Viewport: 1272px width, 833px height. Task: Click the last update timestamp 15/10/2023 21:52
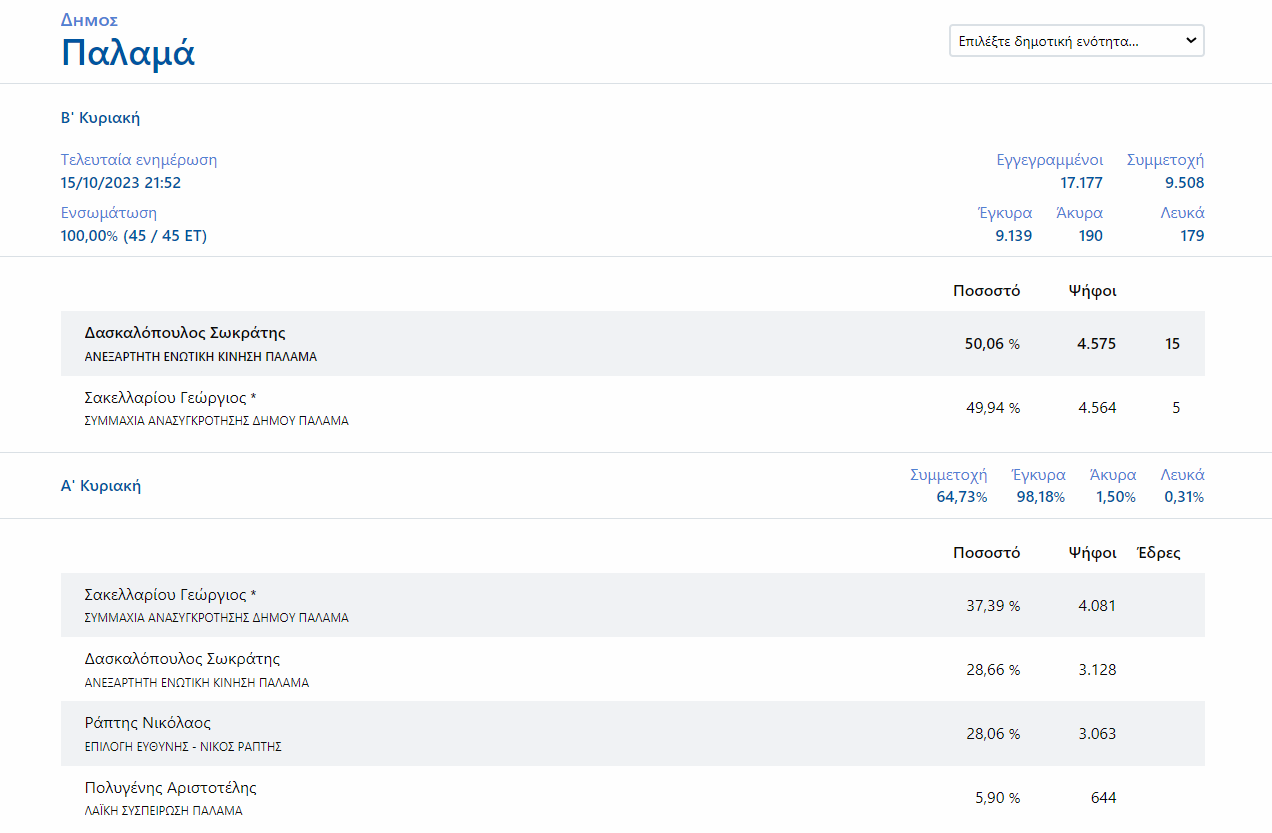pos(121,183)
